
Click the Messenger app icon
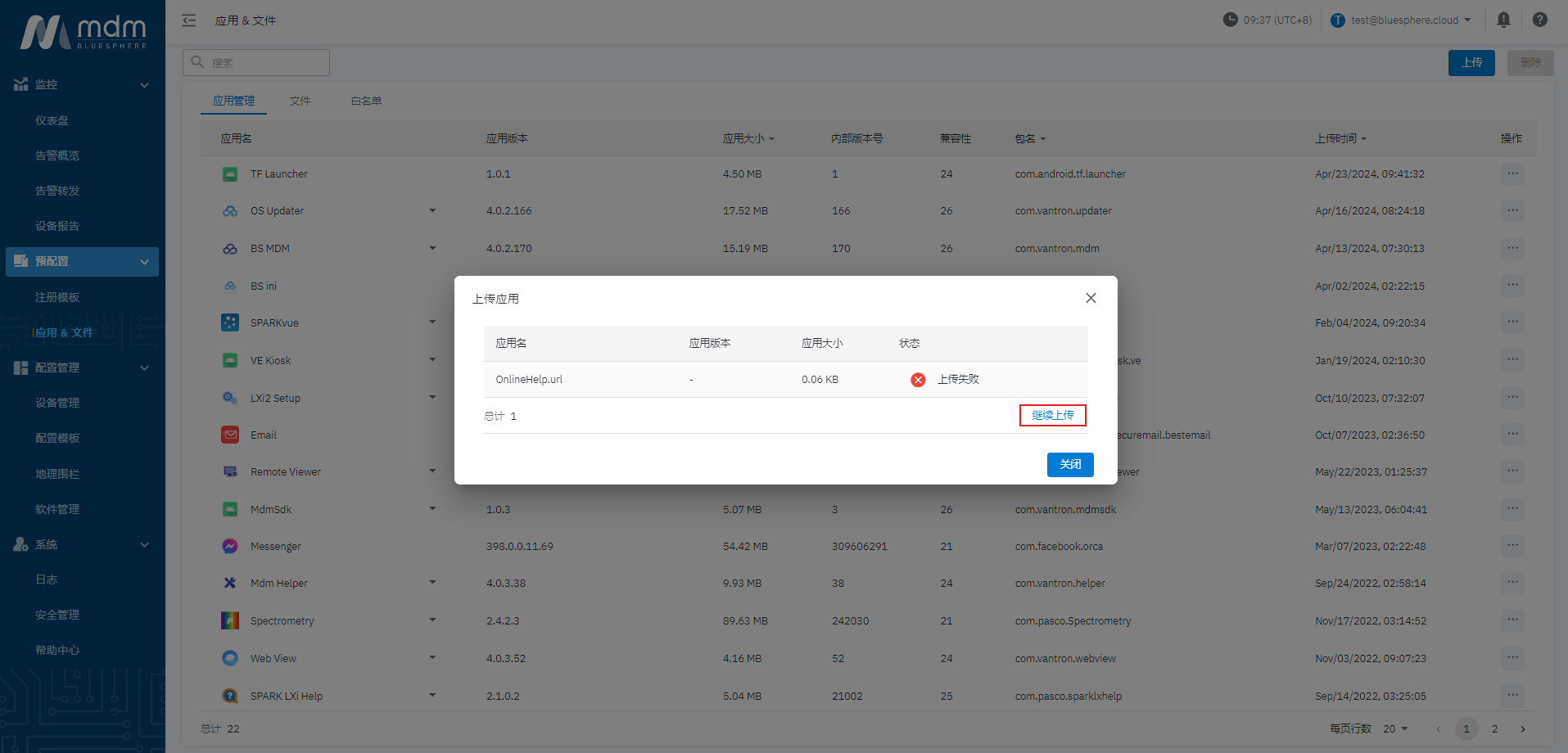[230, 546]
